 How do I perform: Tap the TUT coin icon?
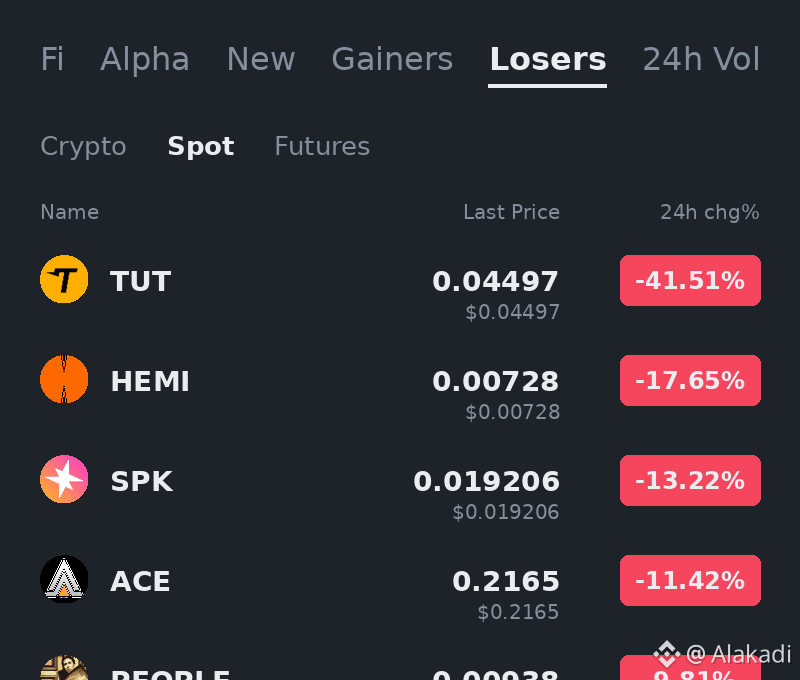coord(64,279)
